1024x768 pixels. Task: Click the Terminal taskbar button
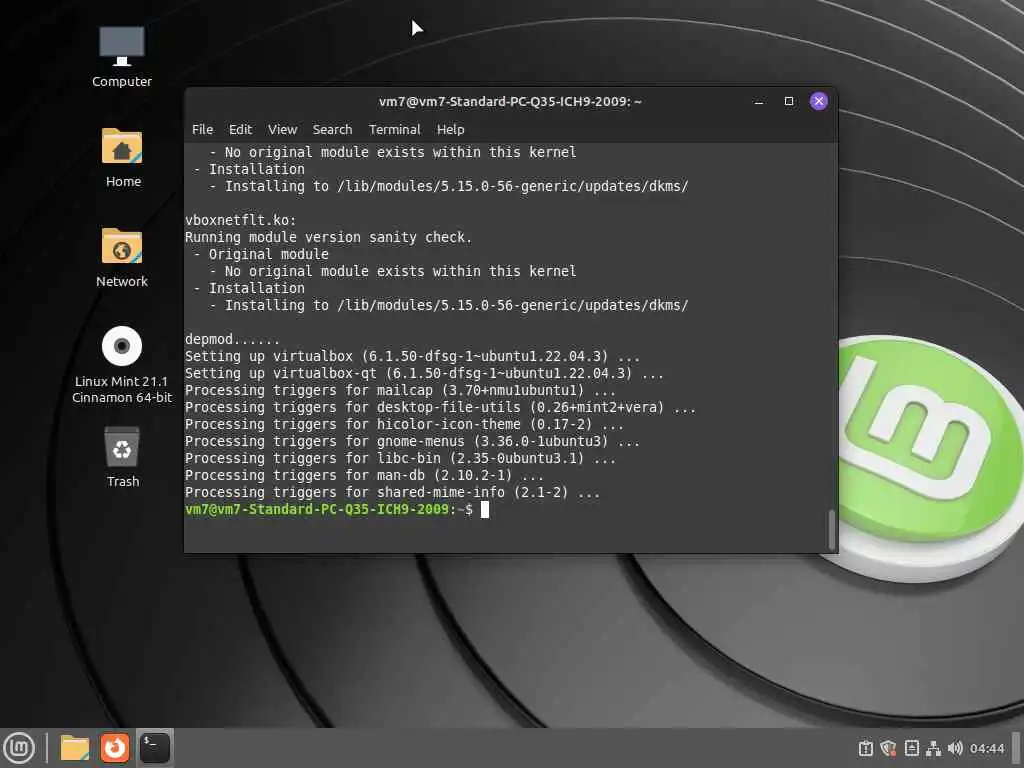pos(155,748)
